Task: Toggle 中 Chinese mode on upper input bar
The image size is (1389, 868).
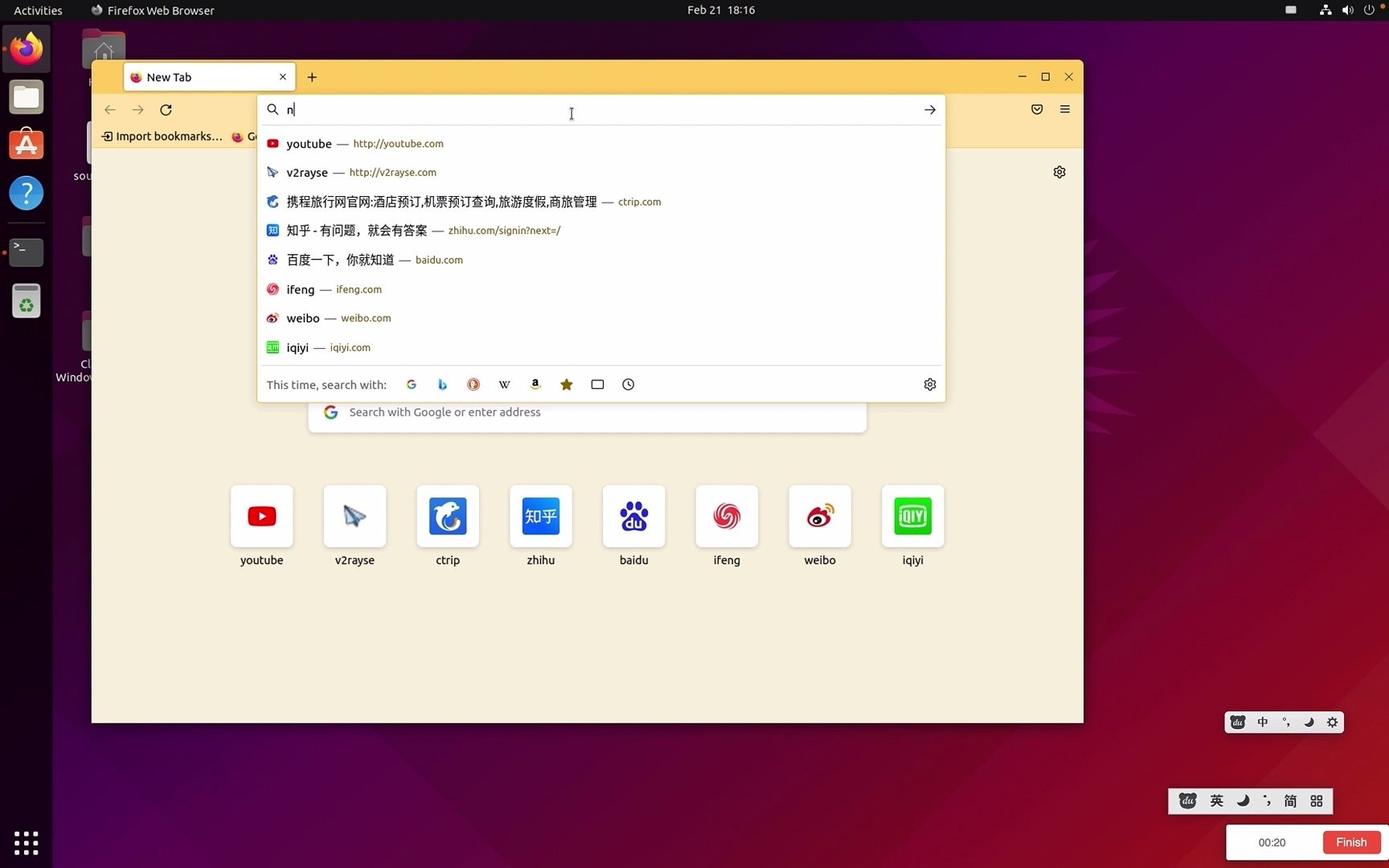Action: pos(1263,723)
